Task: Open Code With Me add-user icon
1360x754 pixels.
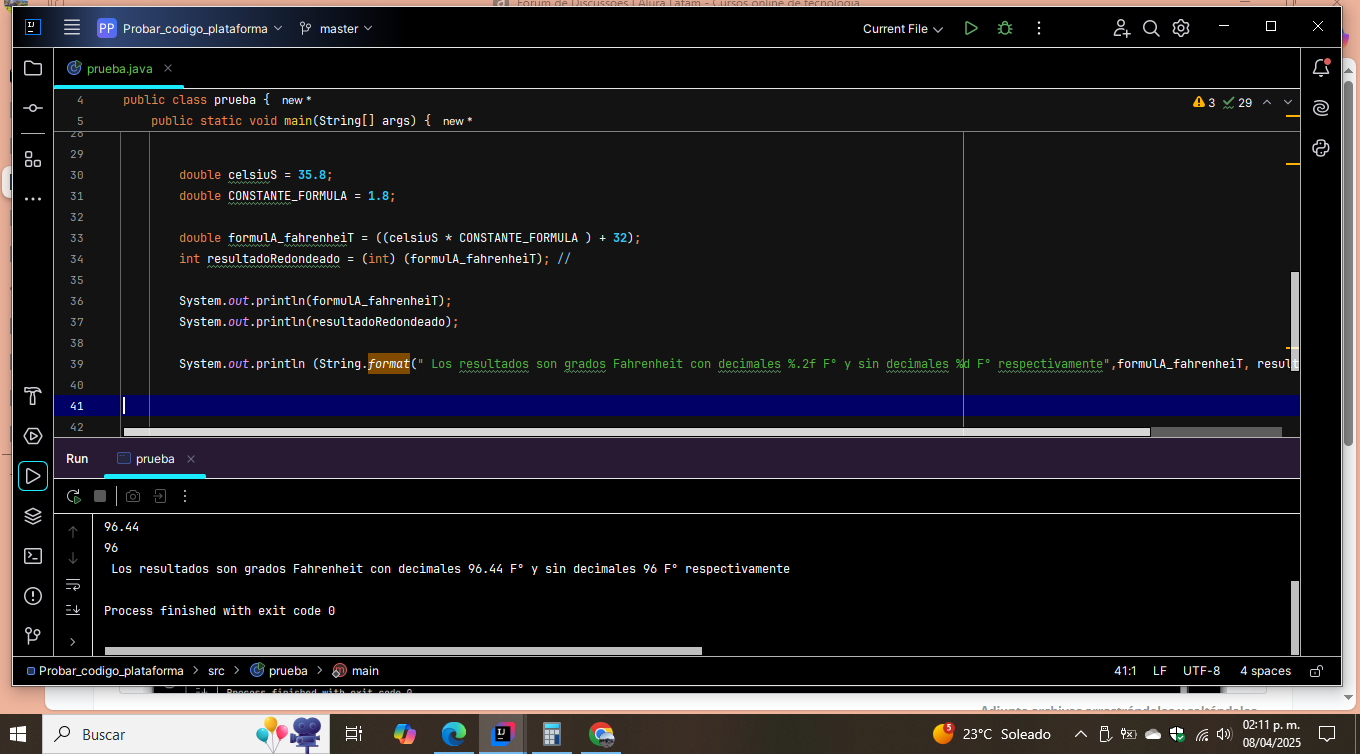Action: pyautogui.click(x=1122, y=28)
